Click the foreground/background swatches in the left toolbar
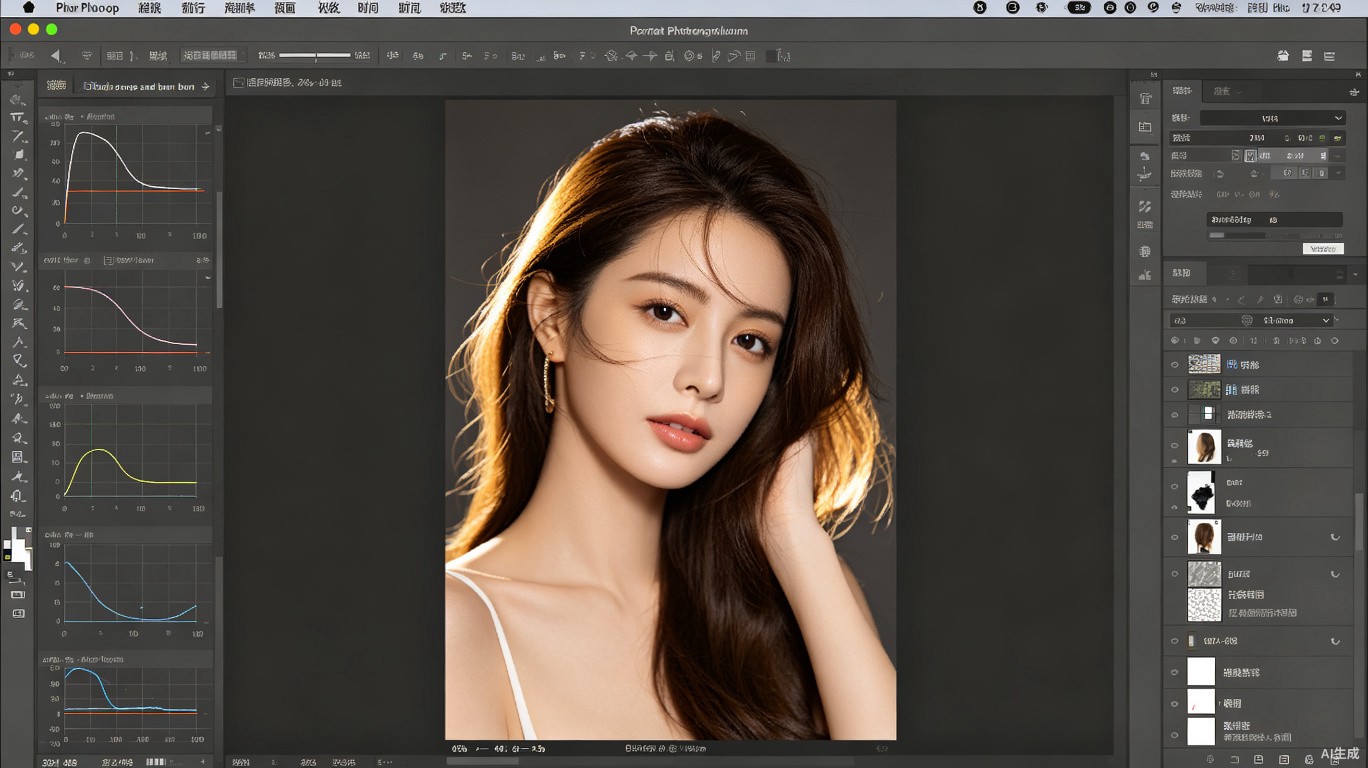This screenshot has width=1368, height=768. pyautogui.click(x=17, y=549)
